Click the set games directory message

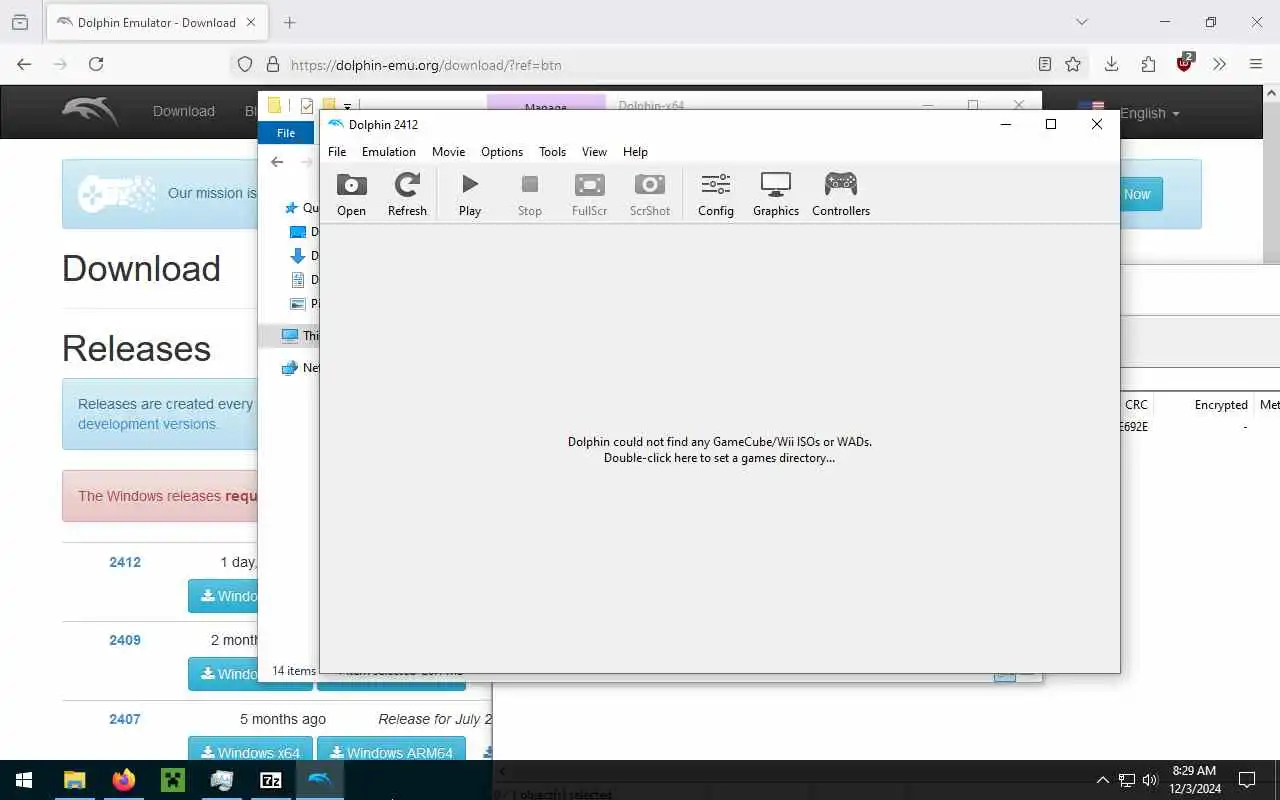click(720, 450)
